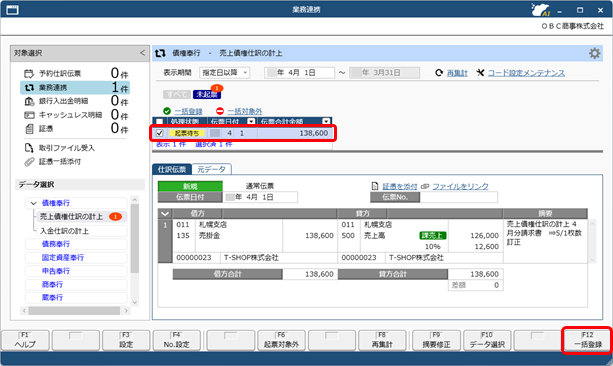
Task: Click the application window icon in title bar
Action: [x=13, y=9]
